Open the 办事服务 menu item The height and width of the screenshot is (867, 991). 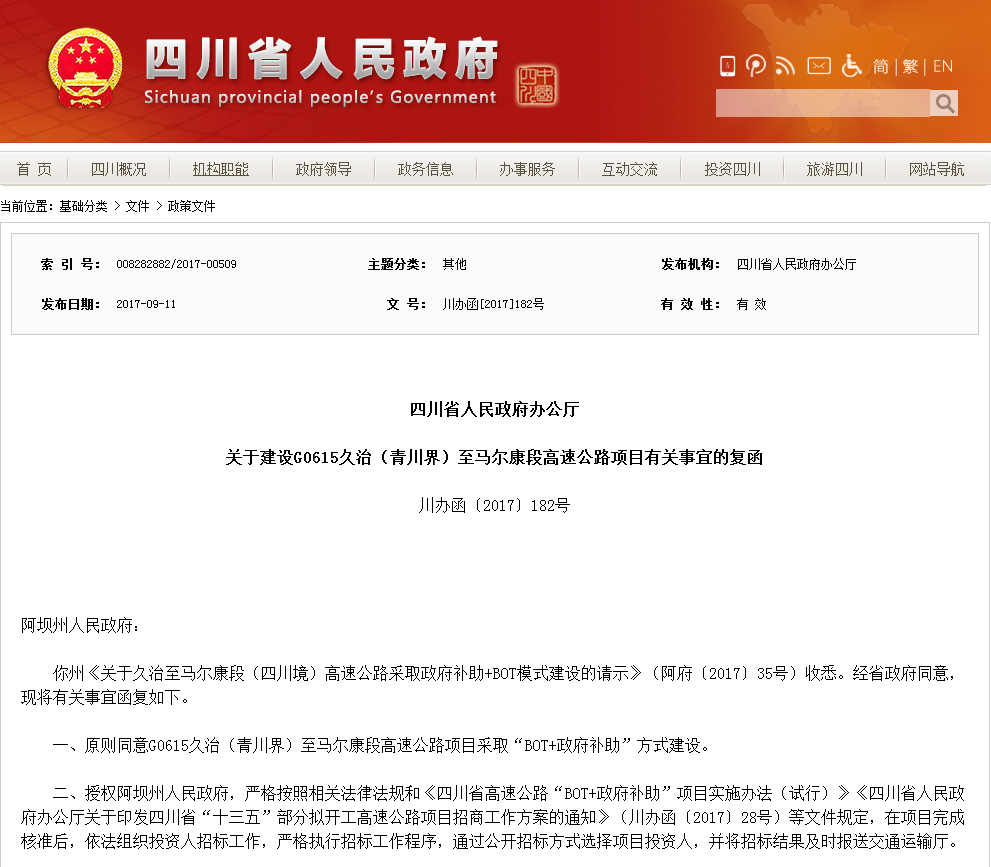(x=527, y=169)
